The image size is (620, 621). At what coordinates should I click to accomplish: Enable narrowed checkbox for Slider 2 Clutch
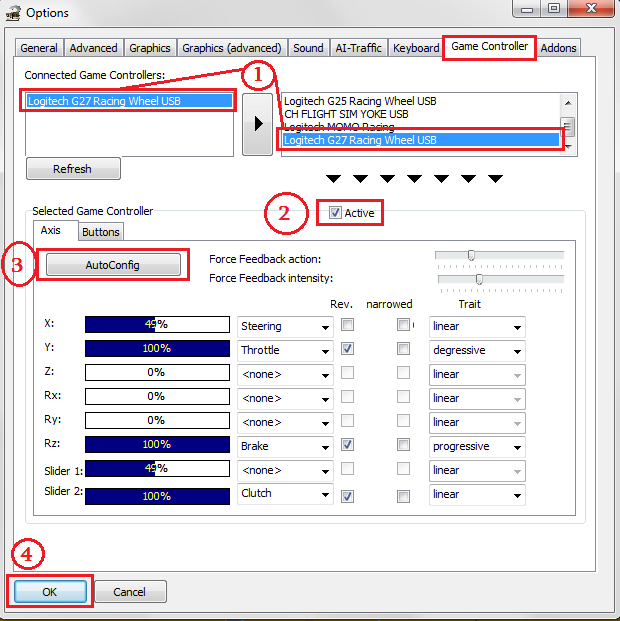tap(403, 496)
